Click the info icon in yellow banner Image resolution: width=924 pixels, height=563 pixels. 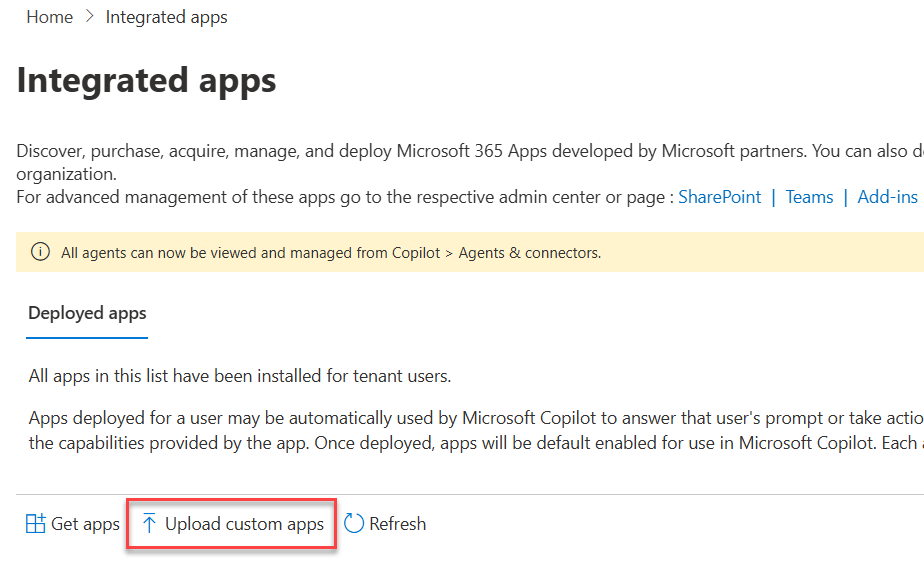(x=40, y=253)
